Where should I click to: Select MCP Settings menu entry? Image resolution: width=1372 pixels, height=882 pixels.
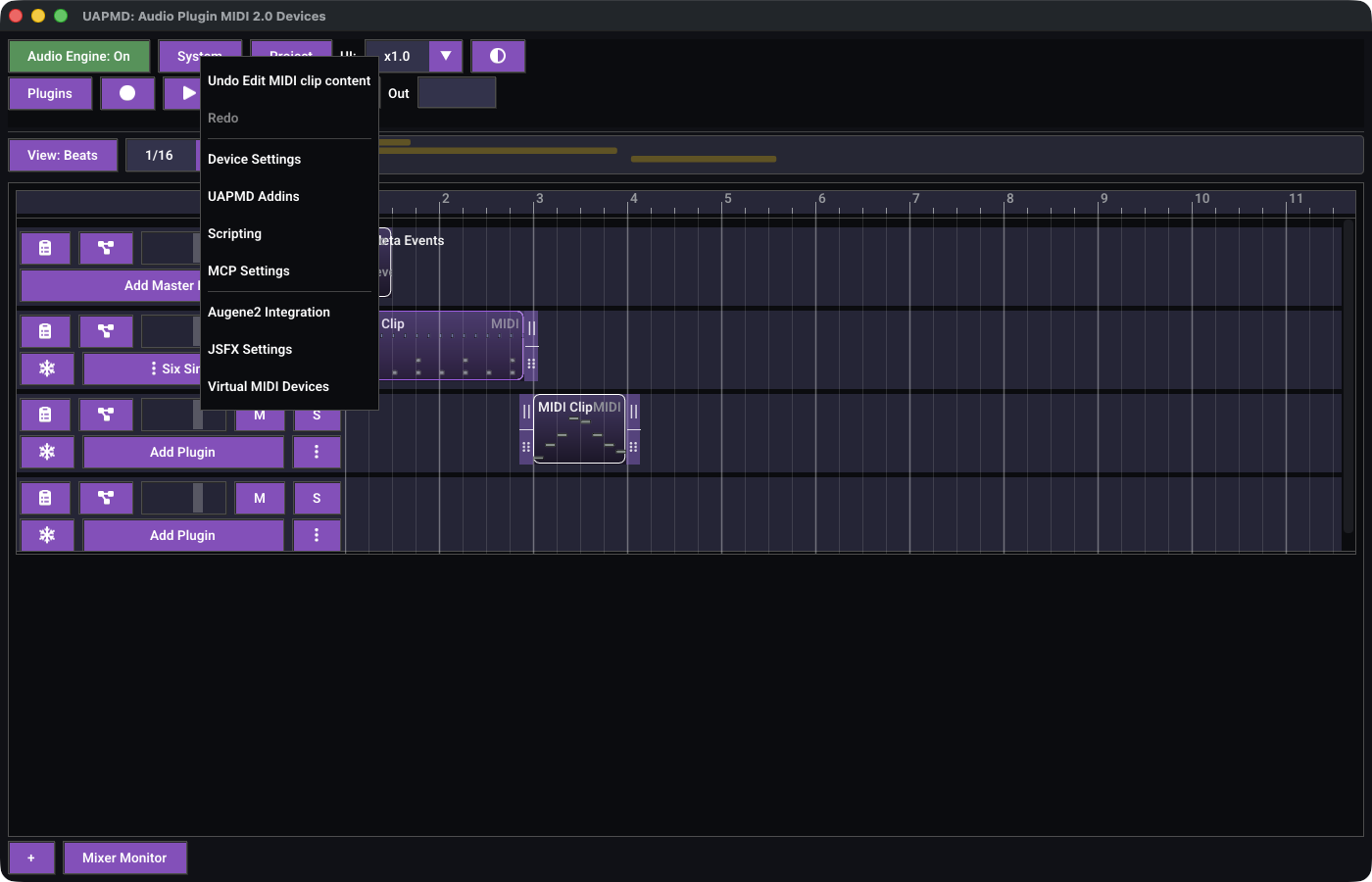[289, 270]
